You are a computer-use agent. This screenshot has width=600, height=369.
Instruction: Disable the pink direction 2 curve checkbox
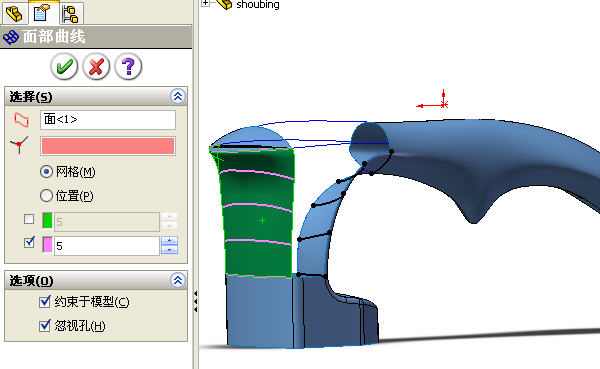[29, 242]
